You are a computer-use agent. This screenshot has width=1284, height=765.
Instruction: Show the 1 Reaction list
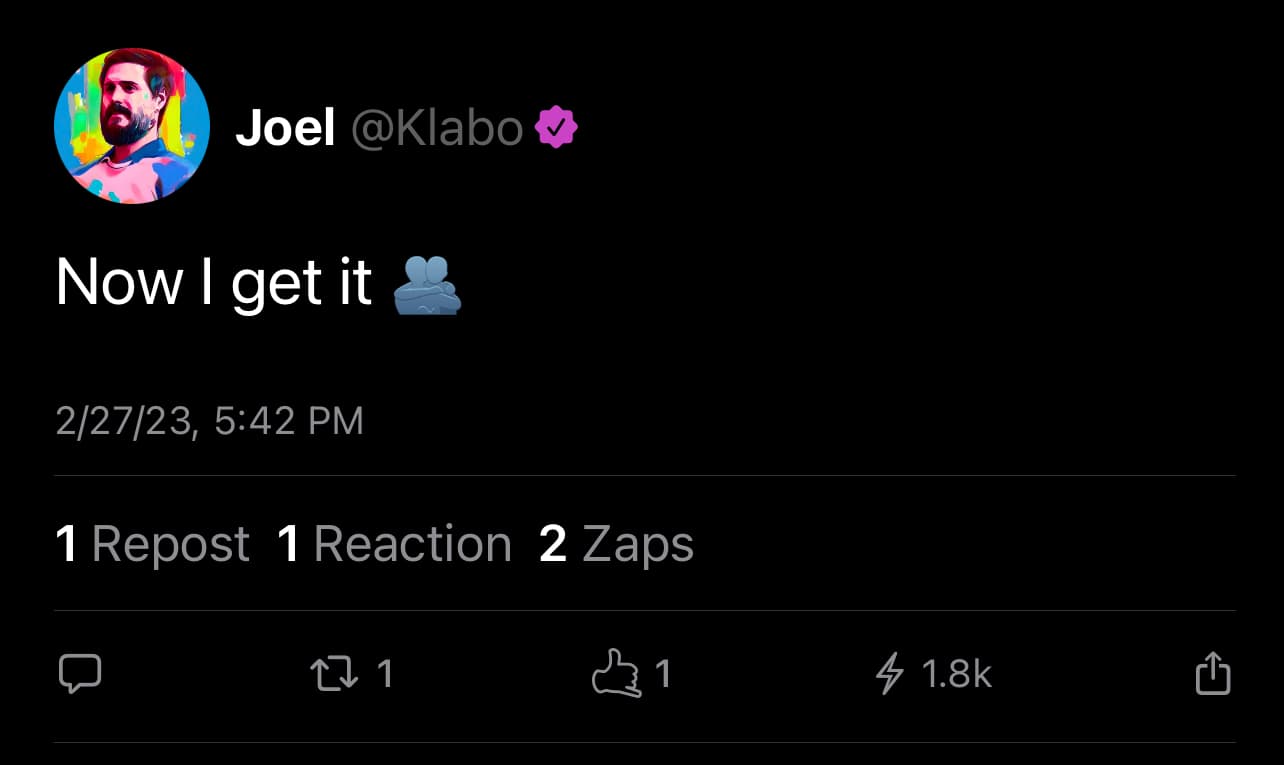point(394,544)
